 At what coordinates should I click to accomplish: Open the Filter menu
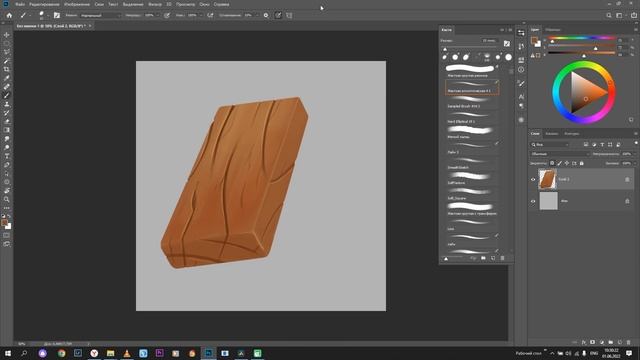pos(155,4)
